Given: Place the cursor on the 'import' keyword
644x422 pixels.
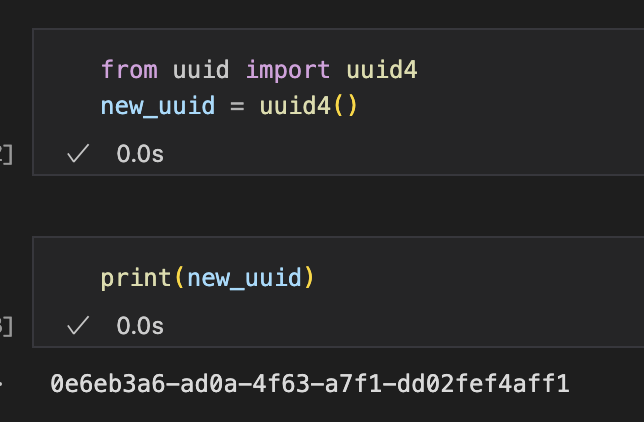Looking at the screenshot, I should 288,71.
